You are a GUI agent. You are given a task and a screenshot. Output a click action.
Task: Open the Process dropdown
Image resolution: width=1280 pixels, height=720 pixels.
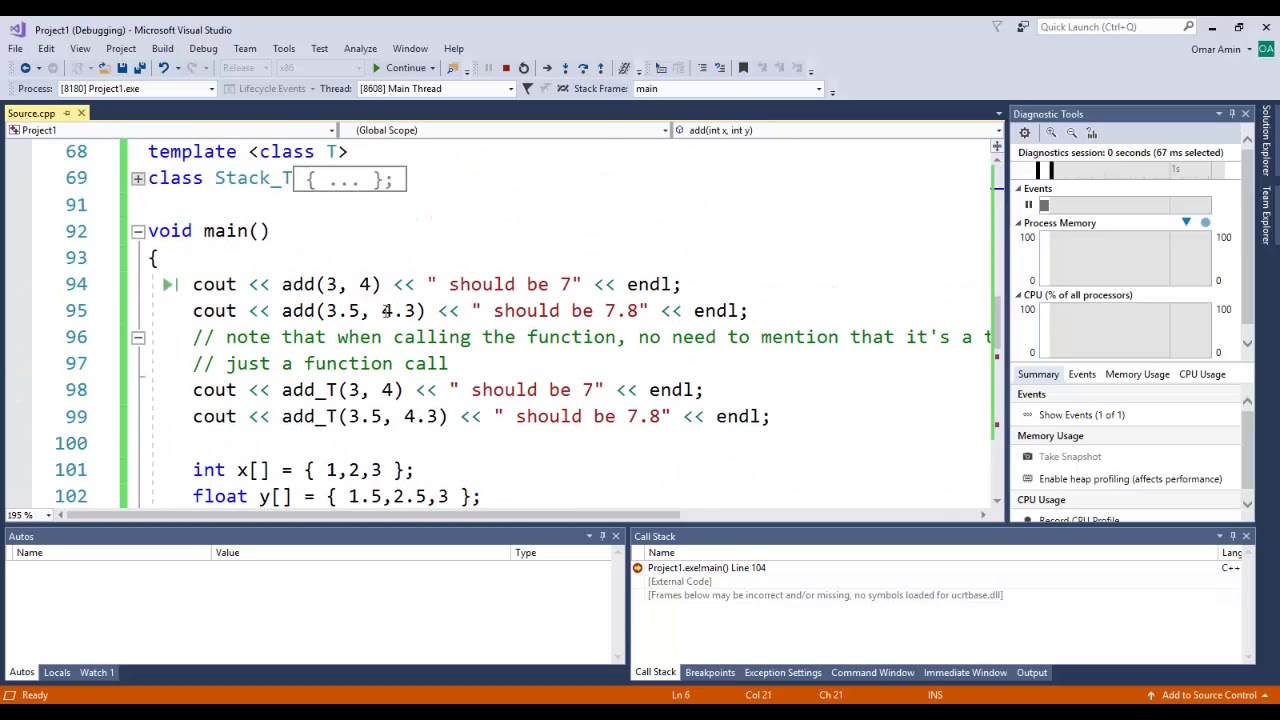click(x=211, y=89)
